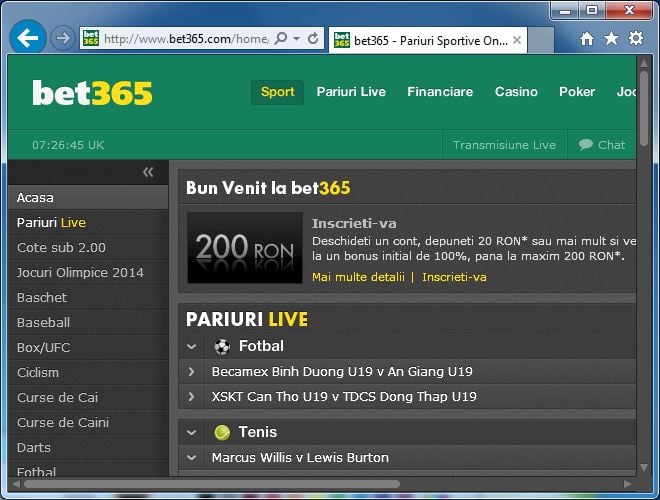Click the Inscrieti-va heading
Screen dimensions: 660x500
pos(354,223)
